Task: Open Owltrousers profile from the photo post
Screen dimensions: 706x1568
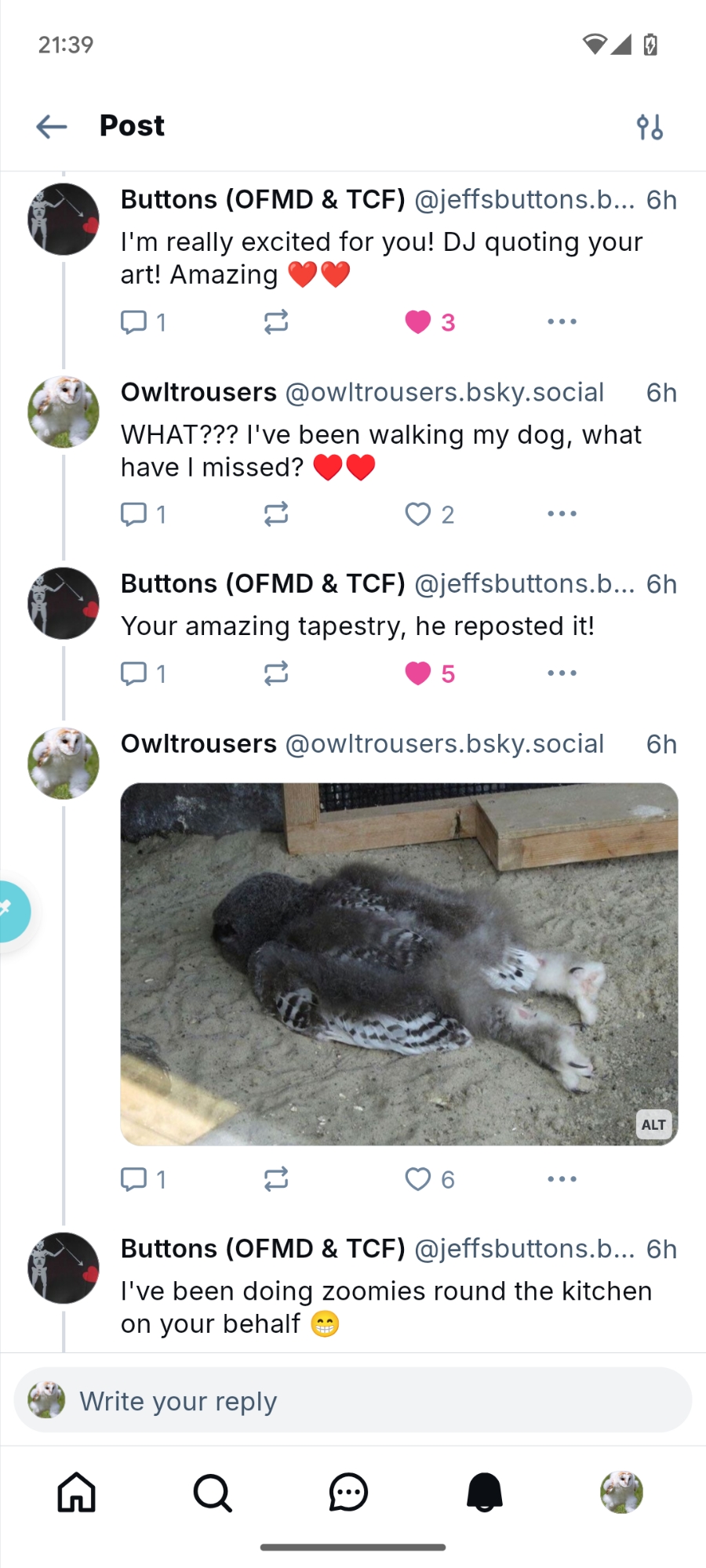Action: [x=64, y=763]
